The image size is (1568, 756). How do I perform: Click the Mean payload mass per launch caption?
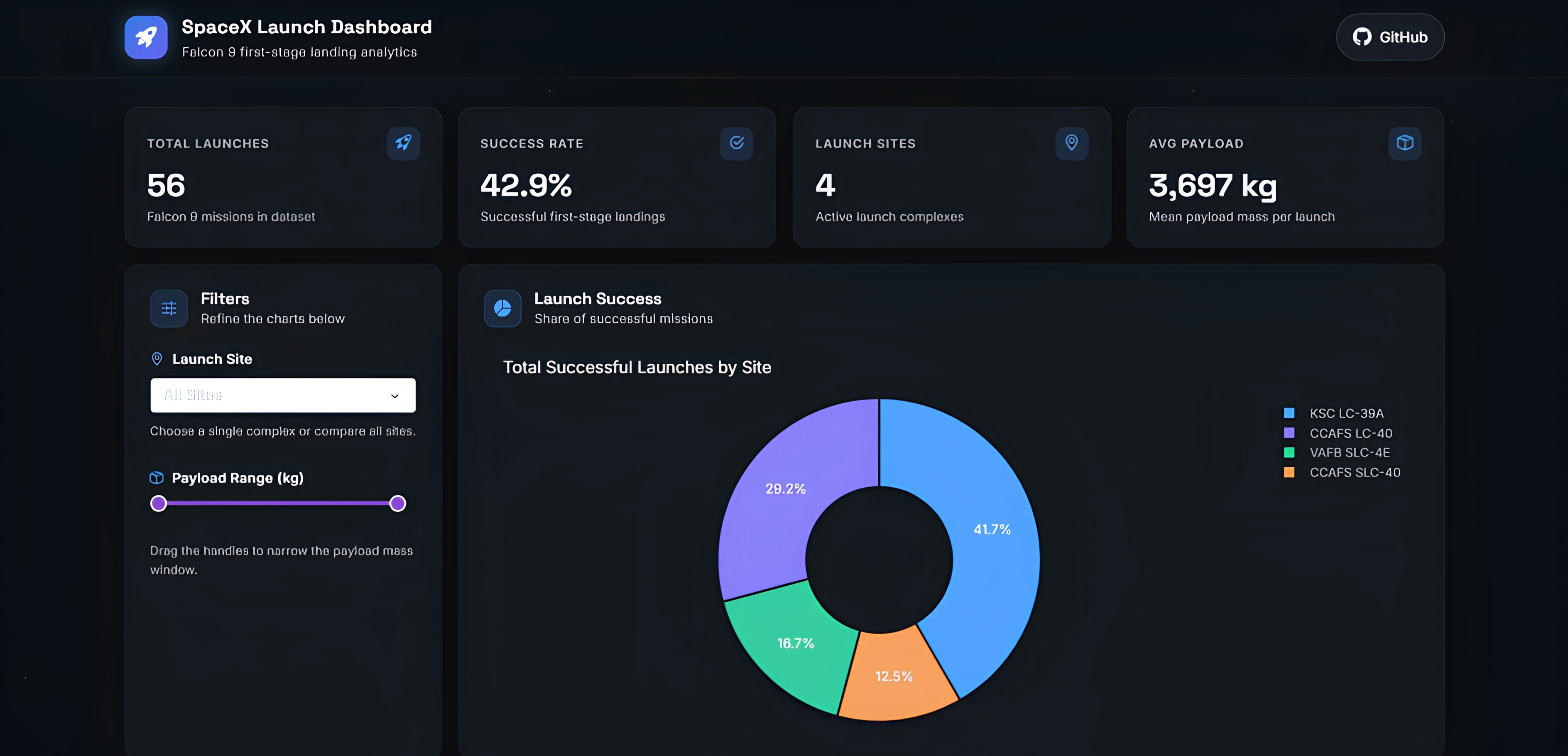pyautogui.click(x=1242, y=217)
